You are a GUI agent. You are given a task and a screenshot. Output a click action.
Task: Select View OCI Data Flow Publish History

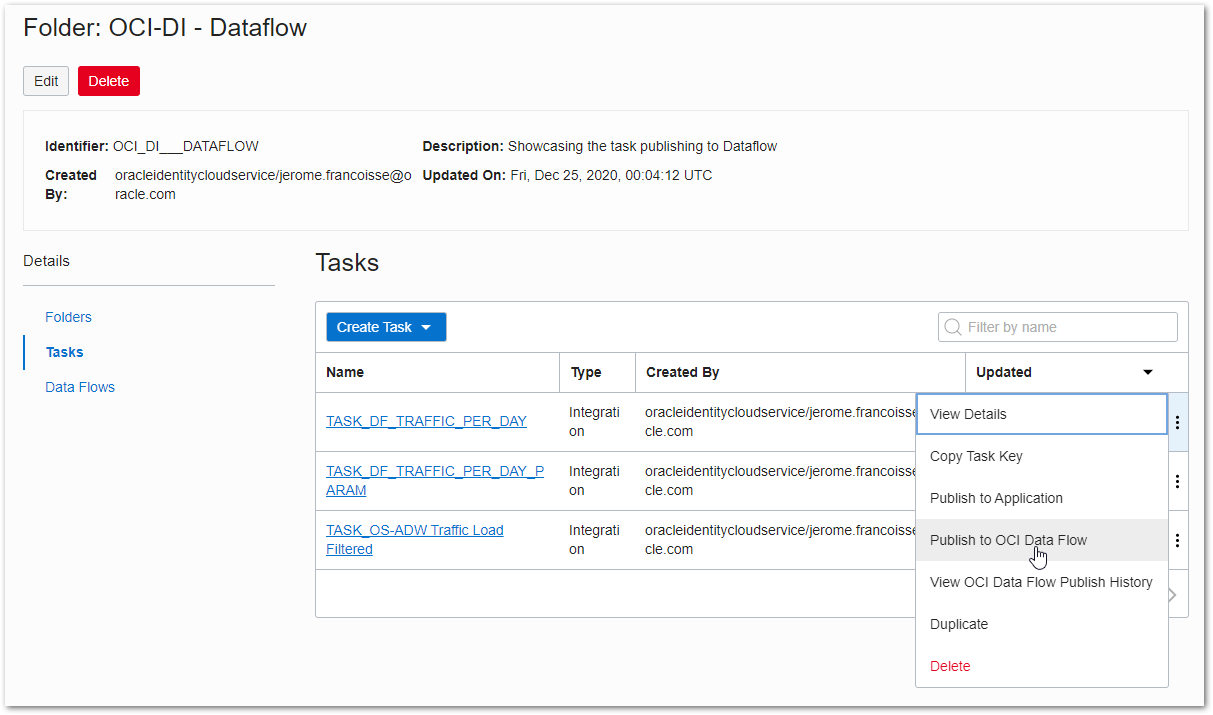click(x=1041, y=582)
